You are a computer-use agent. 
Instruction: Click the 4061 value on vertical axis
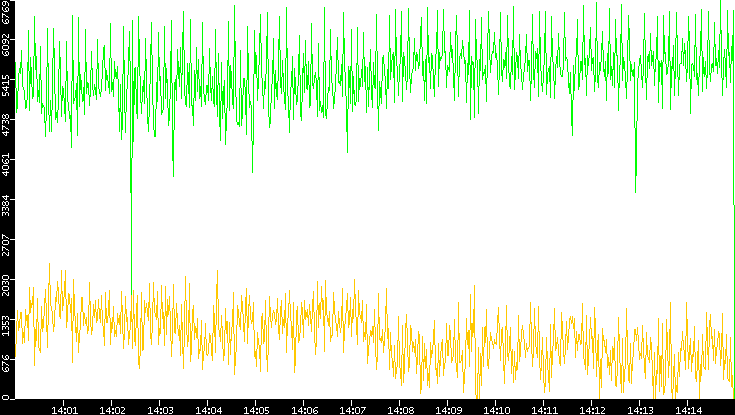pos(5,166)
